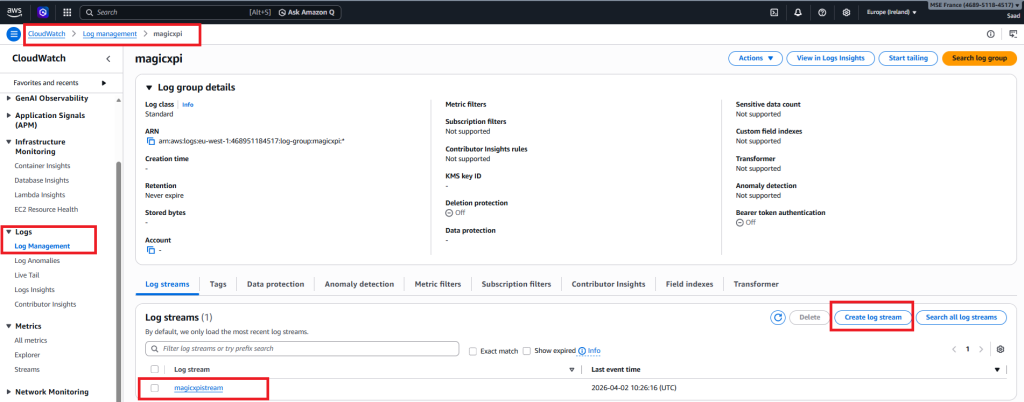Switch to the Anomaly detection tab
Screen dimensions: 1024x402
(359, 284)
